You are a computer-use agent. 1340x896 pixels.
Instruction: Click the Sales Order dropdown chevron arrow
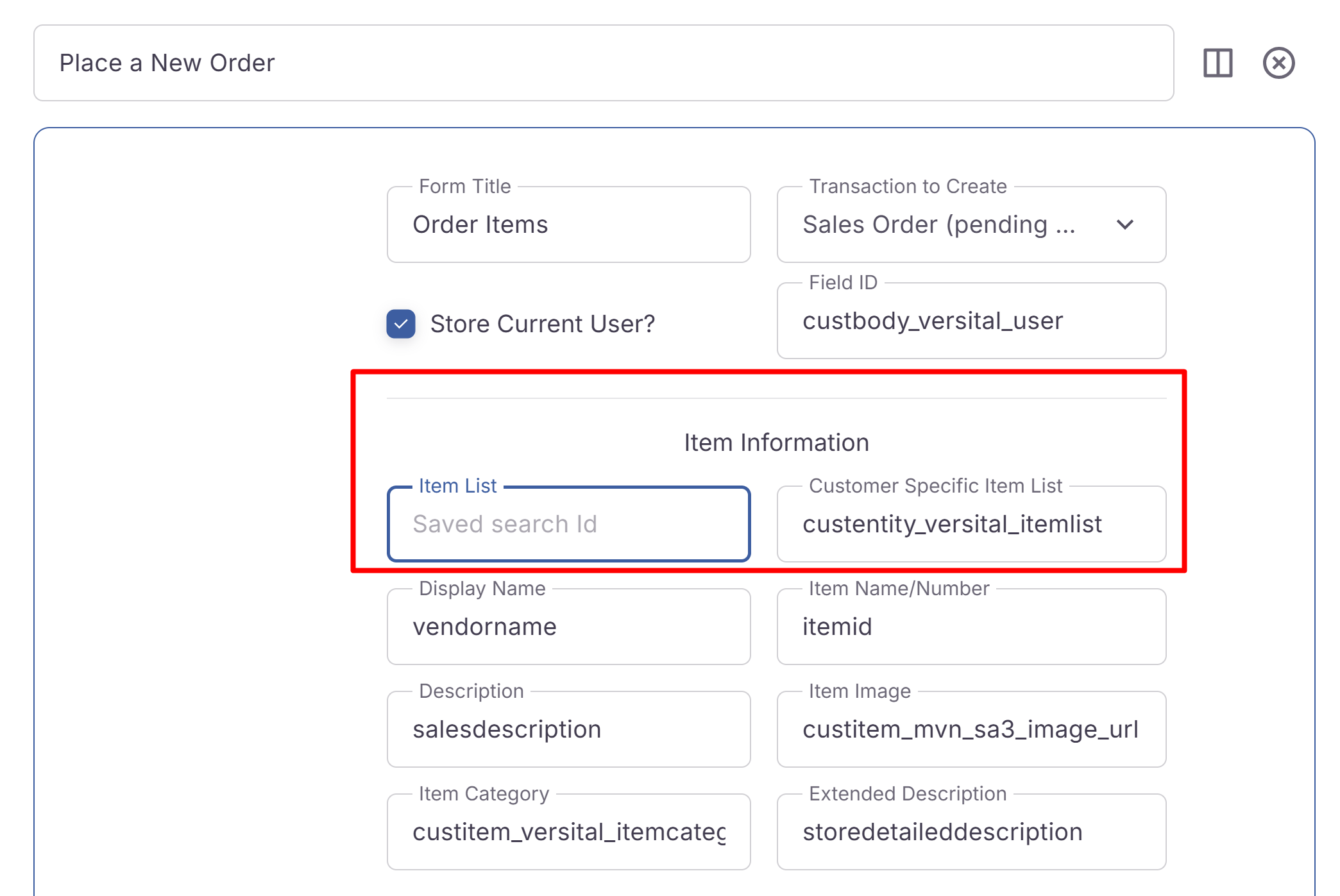1124,225
